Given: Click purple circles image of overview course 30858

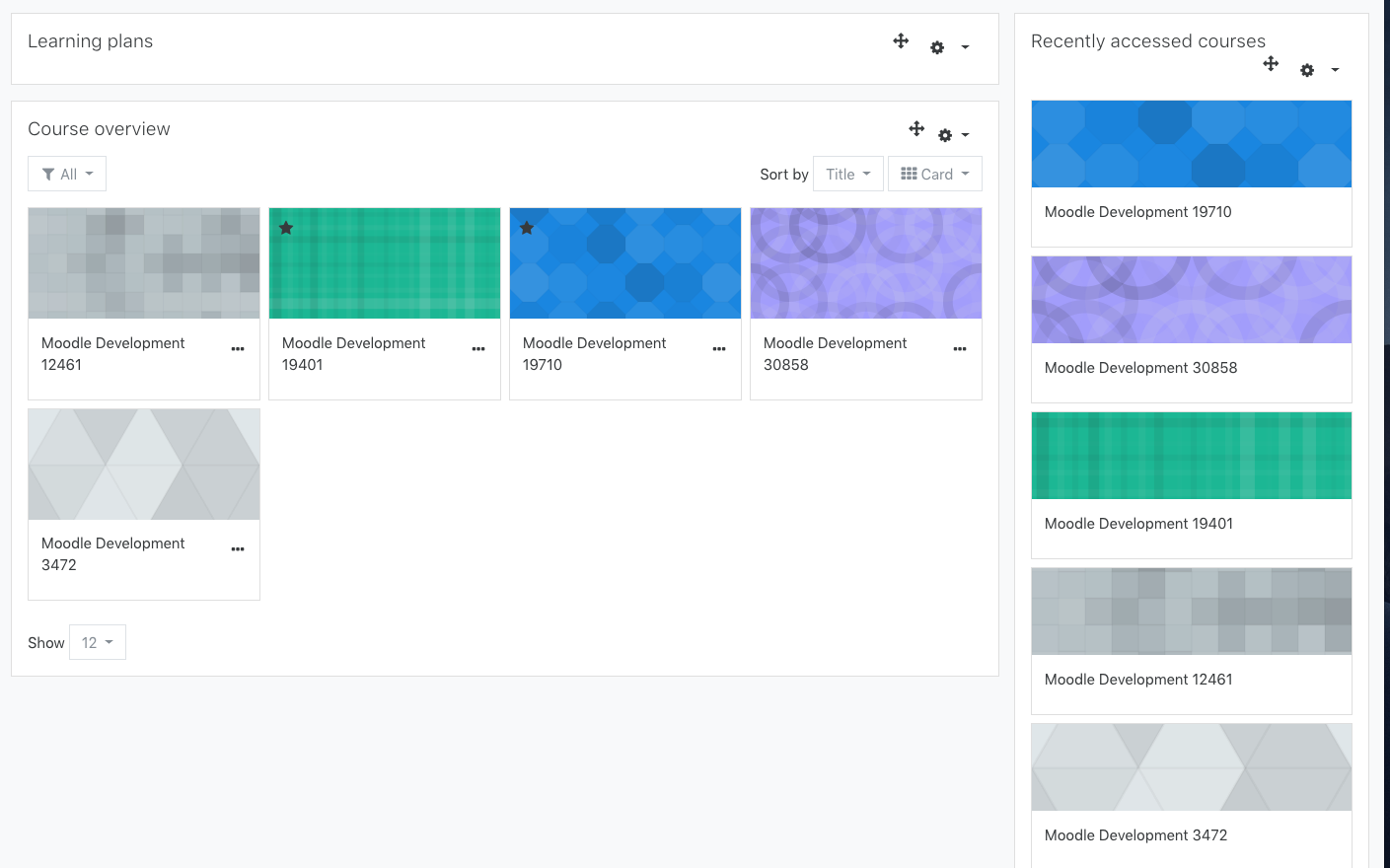Looking at the screenshot, I should point(866,263).
